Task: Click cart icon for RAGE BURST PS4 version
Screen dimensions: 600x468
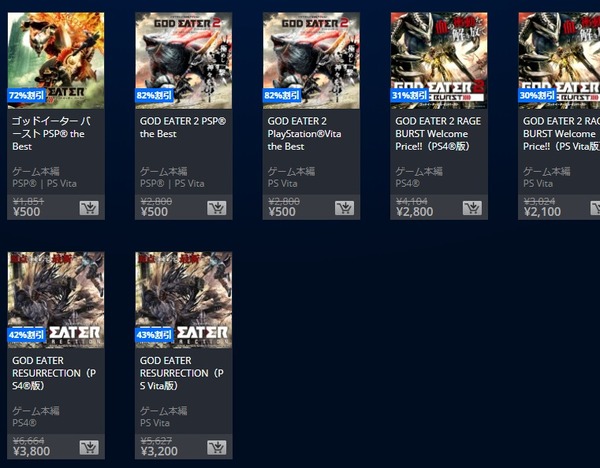Action: click(472, 208)
